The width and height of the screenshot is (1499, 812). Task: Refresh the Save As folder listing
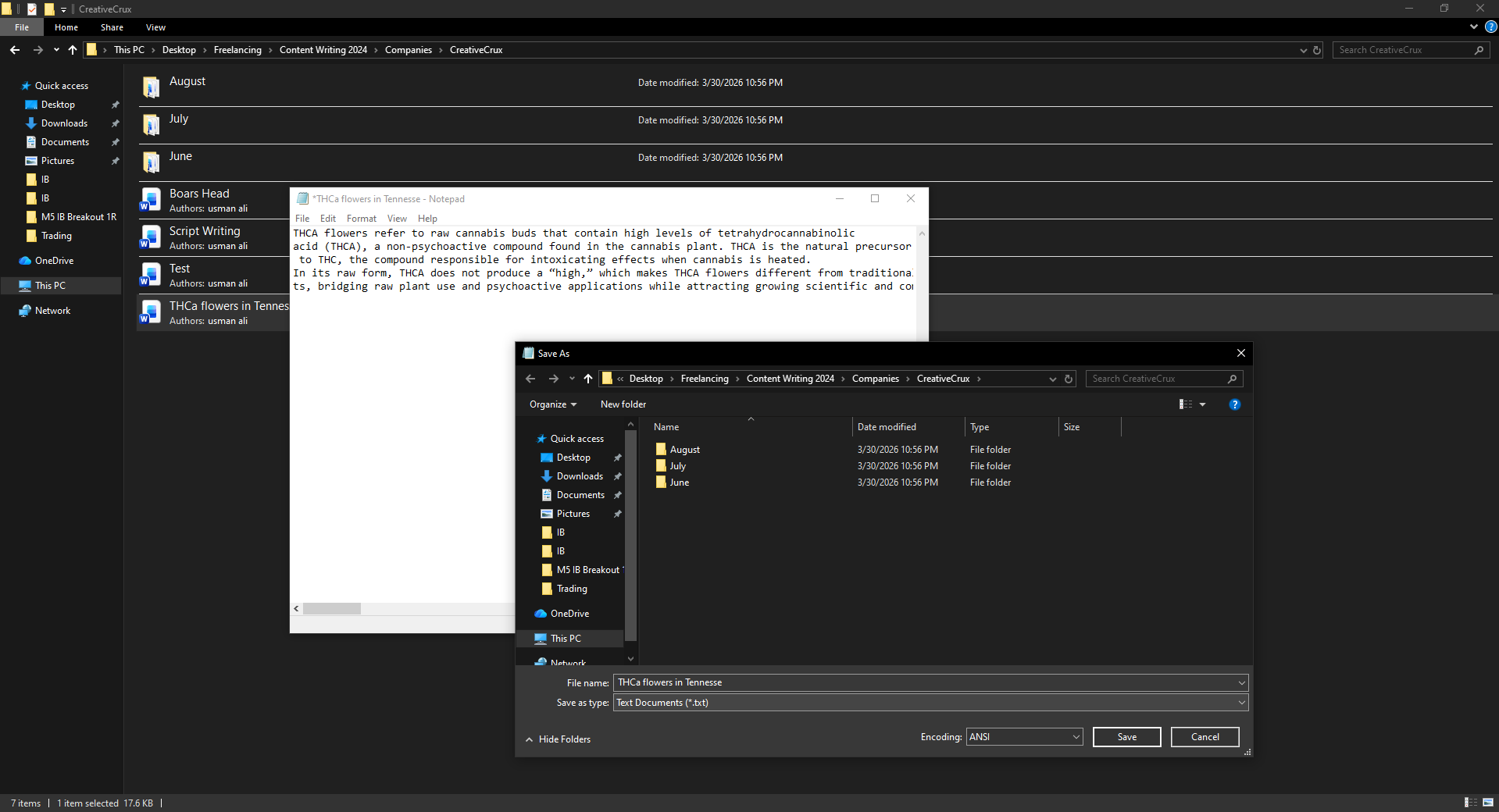point(1069,379)
